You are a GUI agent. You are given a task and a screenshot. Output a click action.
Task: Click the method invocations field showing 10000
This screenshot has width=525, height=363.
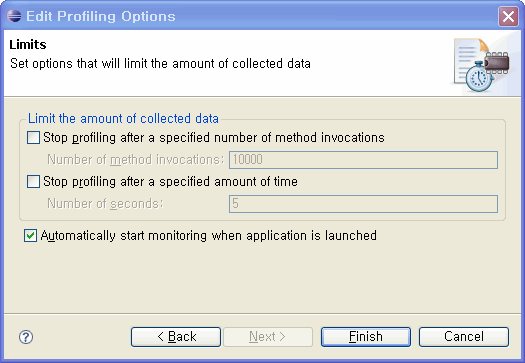click(363, 160)
